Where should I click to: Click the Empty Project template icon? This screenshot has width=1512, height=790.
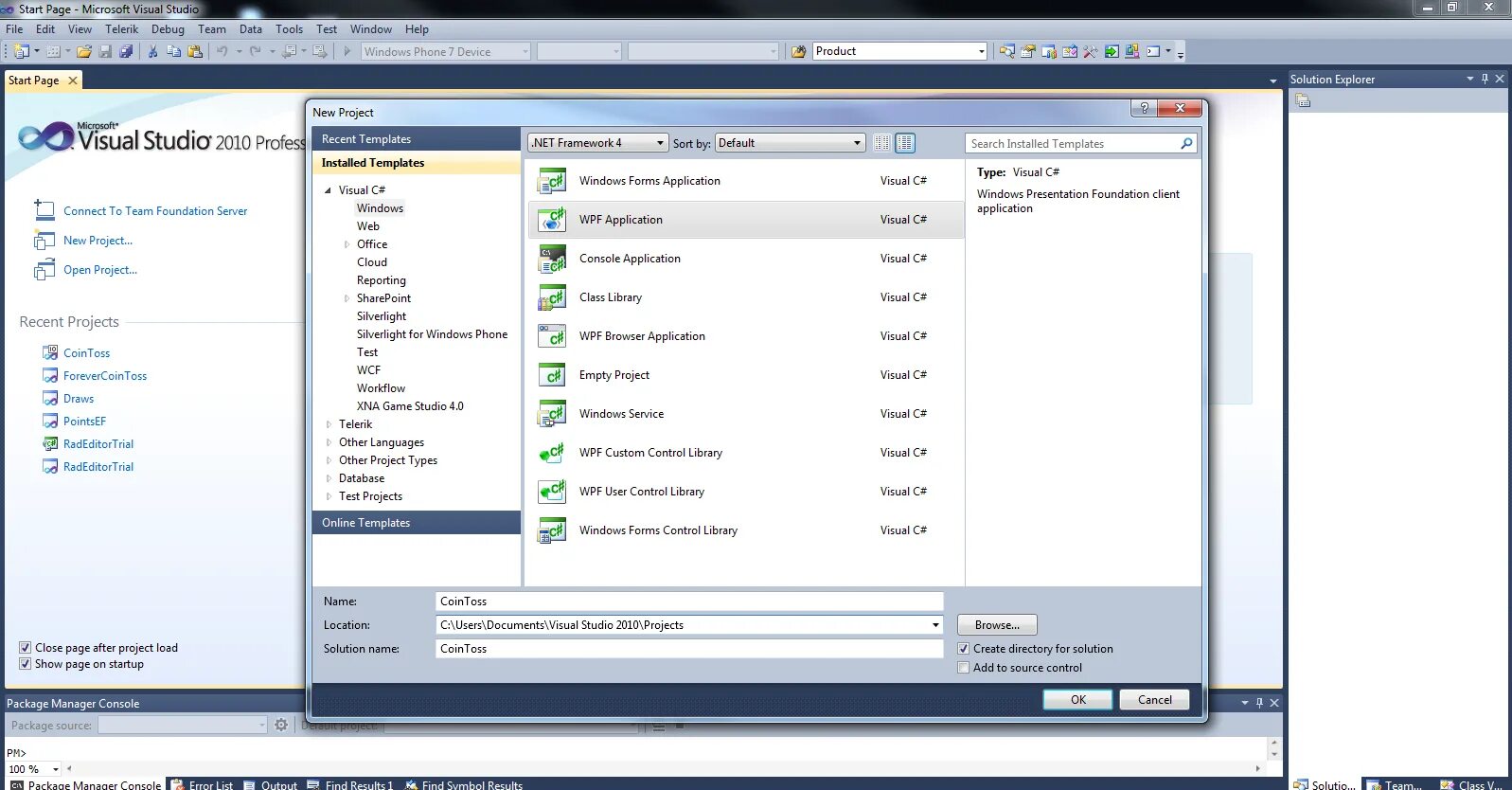pyautogui.click(x=552, y=375)
